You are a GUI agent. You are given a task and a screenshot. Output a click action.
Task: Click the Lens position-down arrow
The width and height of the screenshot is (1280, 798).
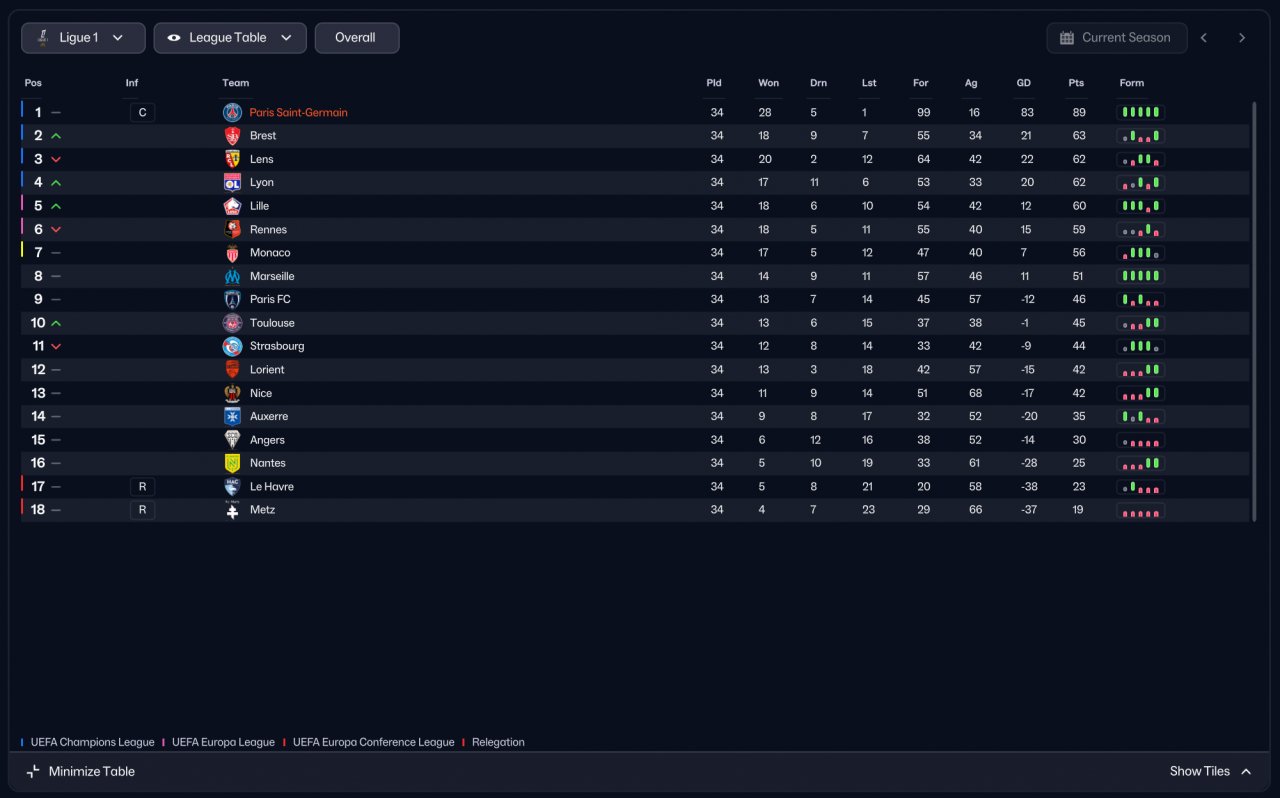[x=56, y=160]
